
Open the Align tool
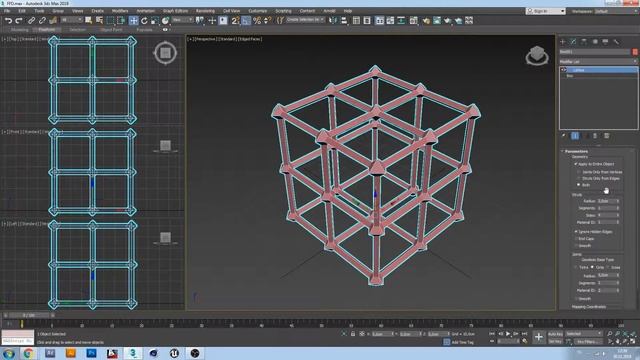[x=344, y=20]
